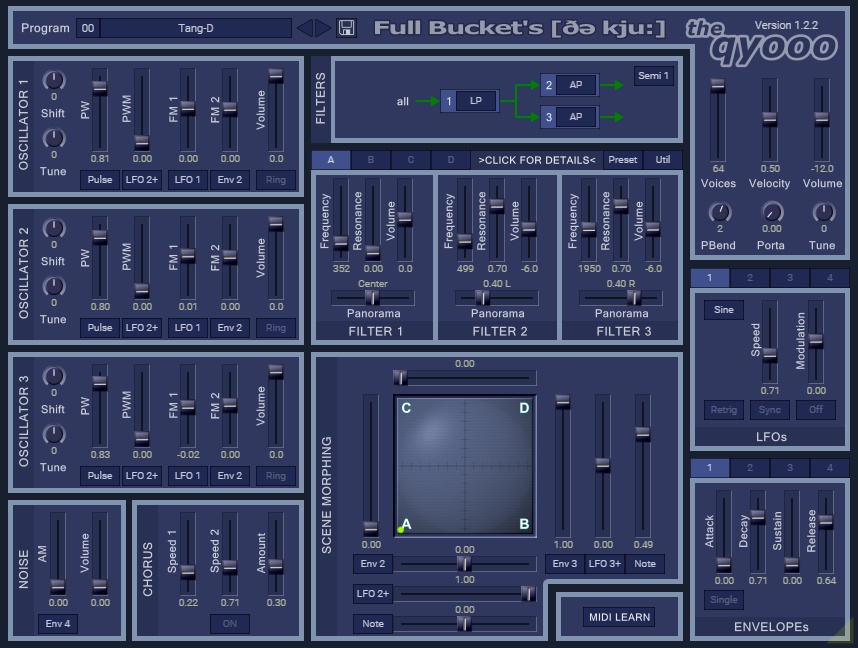This screenshot has width=858, height=648.
Task: Toggle LFO Sync
Action: coord(769,409)
